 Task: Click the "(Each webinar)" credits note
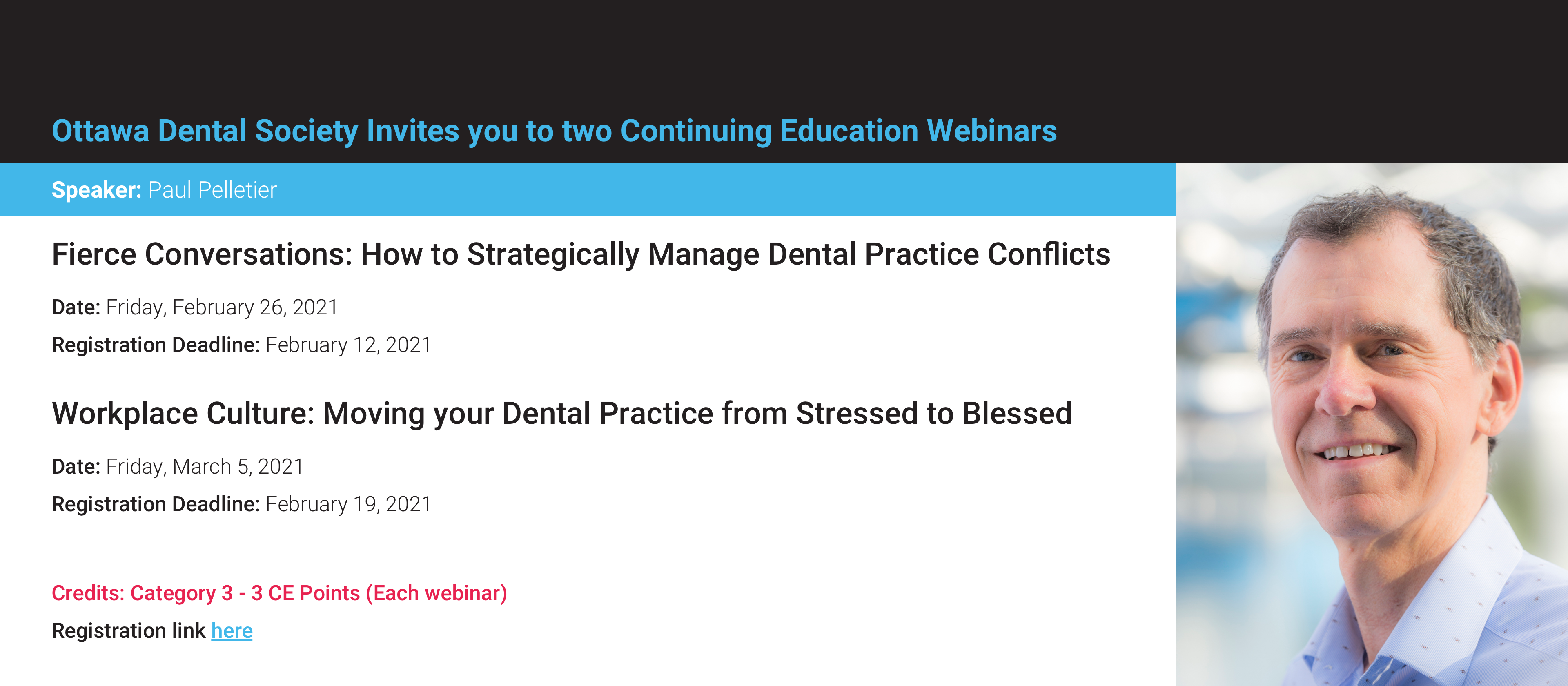point(437,593)
